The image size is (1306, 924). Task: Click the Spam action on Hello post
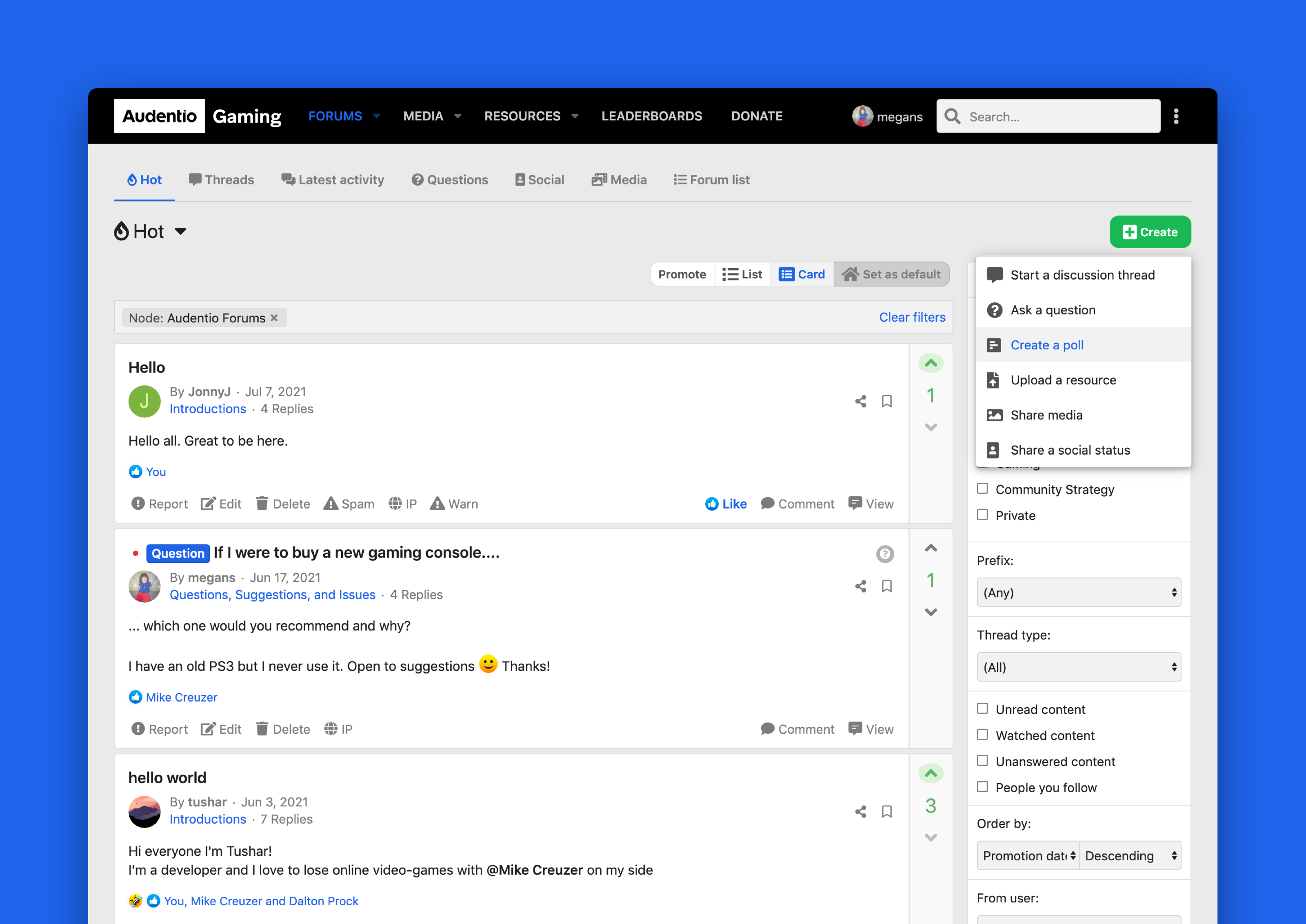coord(349,504)
